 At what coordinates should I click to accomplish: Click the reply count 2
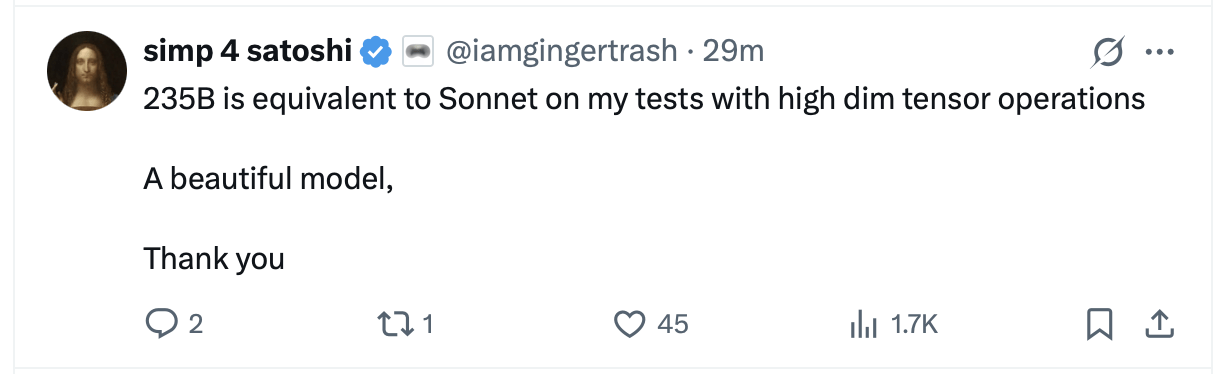[196, 324]
